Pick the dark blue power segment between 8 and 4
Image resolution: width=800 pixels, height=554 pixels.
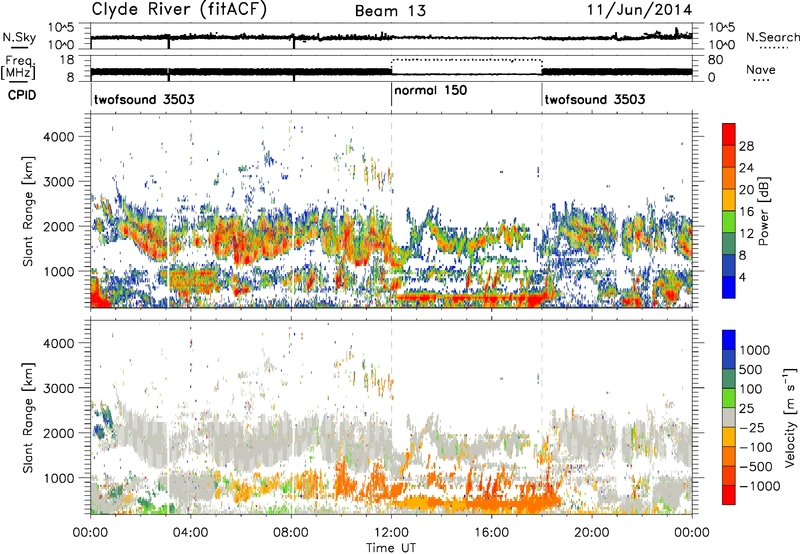point(729,266)
